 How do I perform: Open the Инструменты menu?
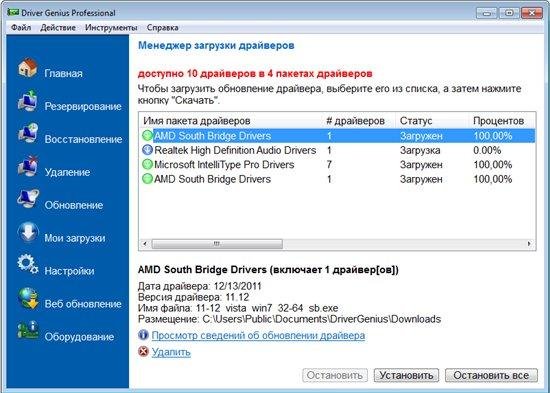pyautogui.click(x=111, y=27)
